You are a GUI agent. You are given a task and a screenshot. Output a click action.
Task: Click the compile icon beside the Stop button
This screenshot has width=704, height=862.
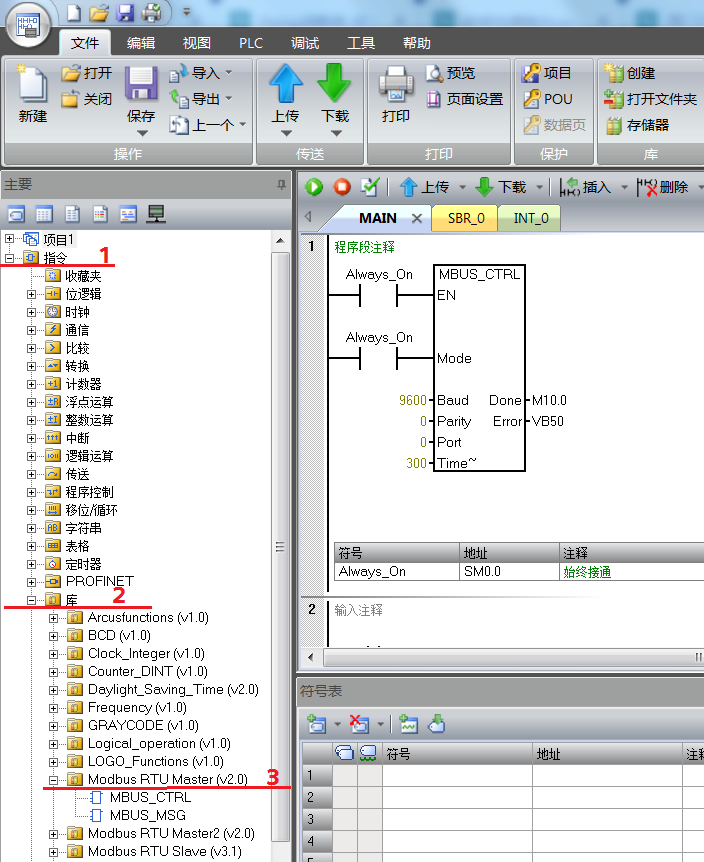370,187
